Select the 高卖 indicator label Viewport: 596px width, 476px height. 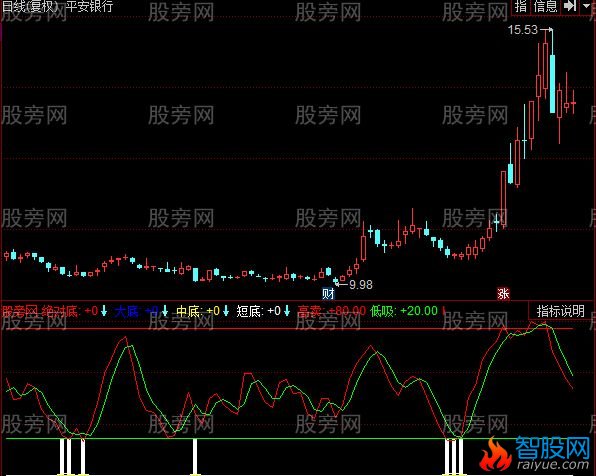(311, 311)
